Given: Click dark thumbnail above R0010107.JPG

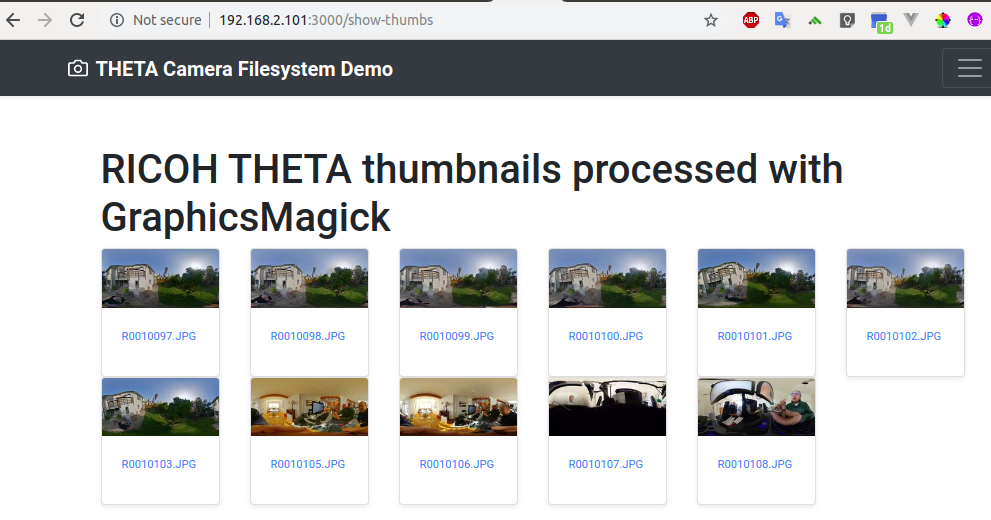Looking at the screenshot, I should [x=607, y=407].
